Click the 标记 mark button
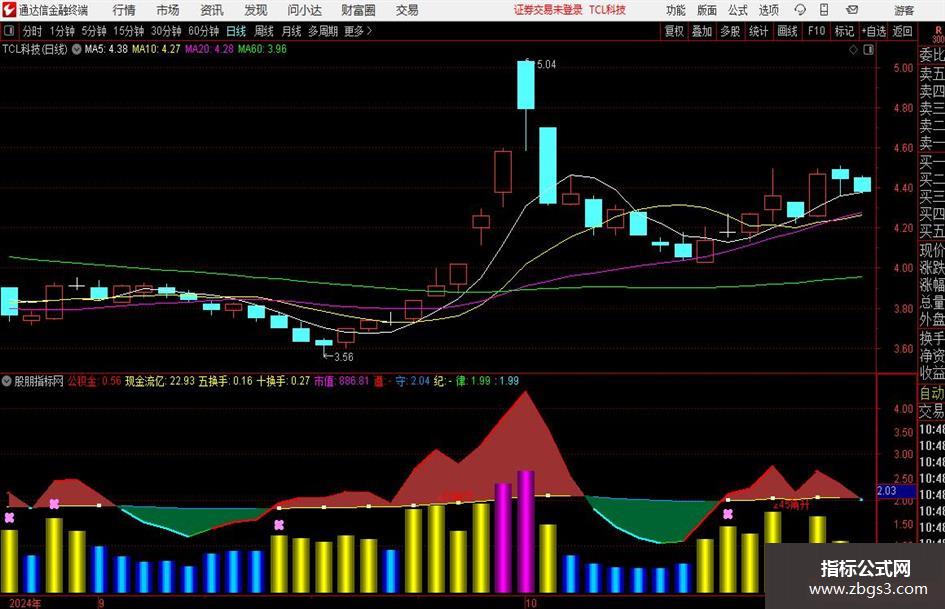Screen dimensions: 945x609 (844, 31)
